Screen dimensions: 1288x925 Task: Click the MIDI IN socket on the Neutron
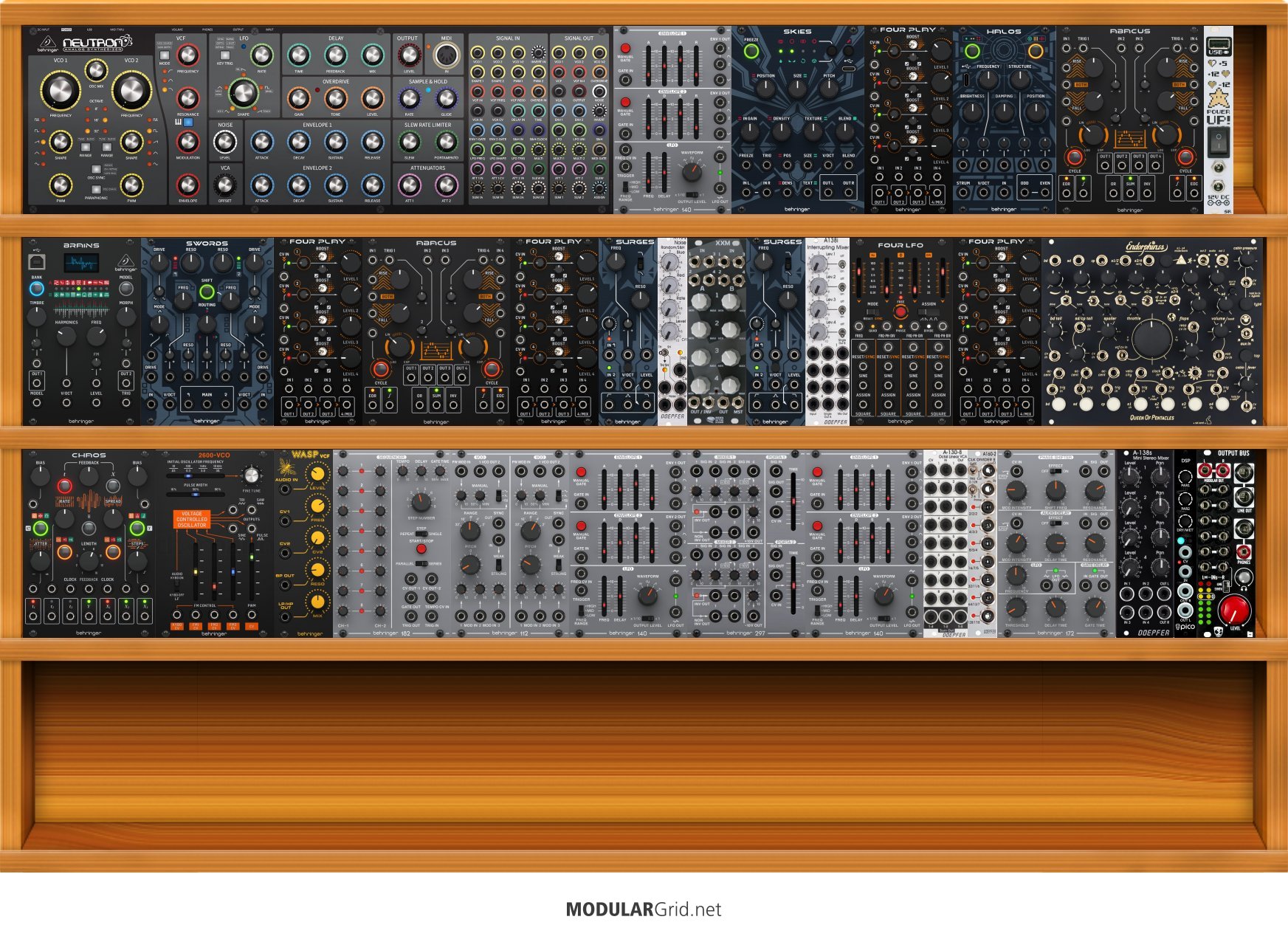click(x=445, y=56)
